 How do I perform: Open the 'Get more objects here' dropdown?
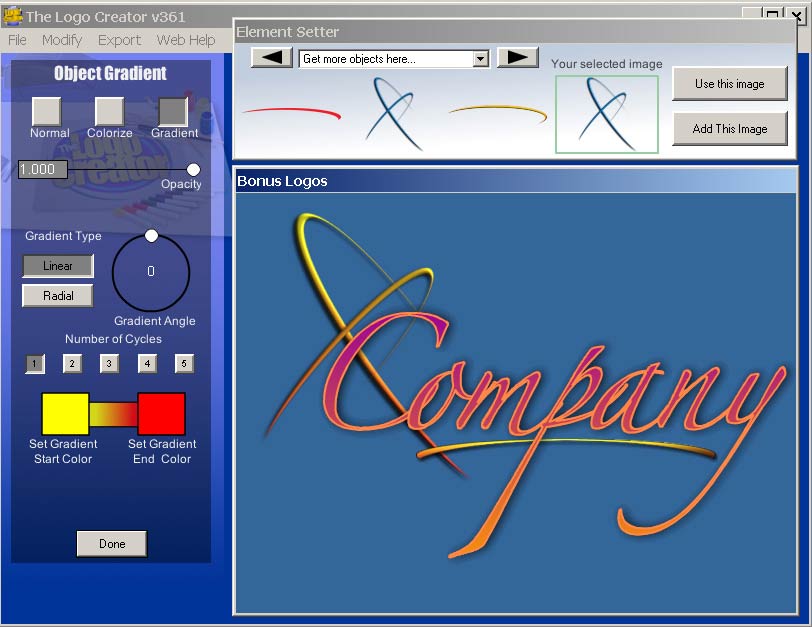coord(480,59)
